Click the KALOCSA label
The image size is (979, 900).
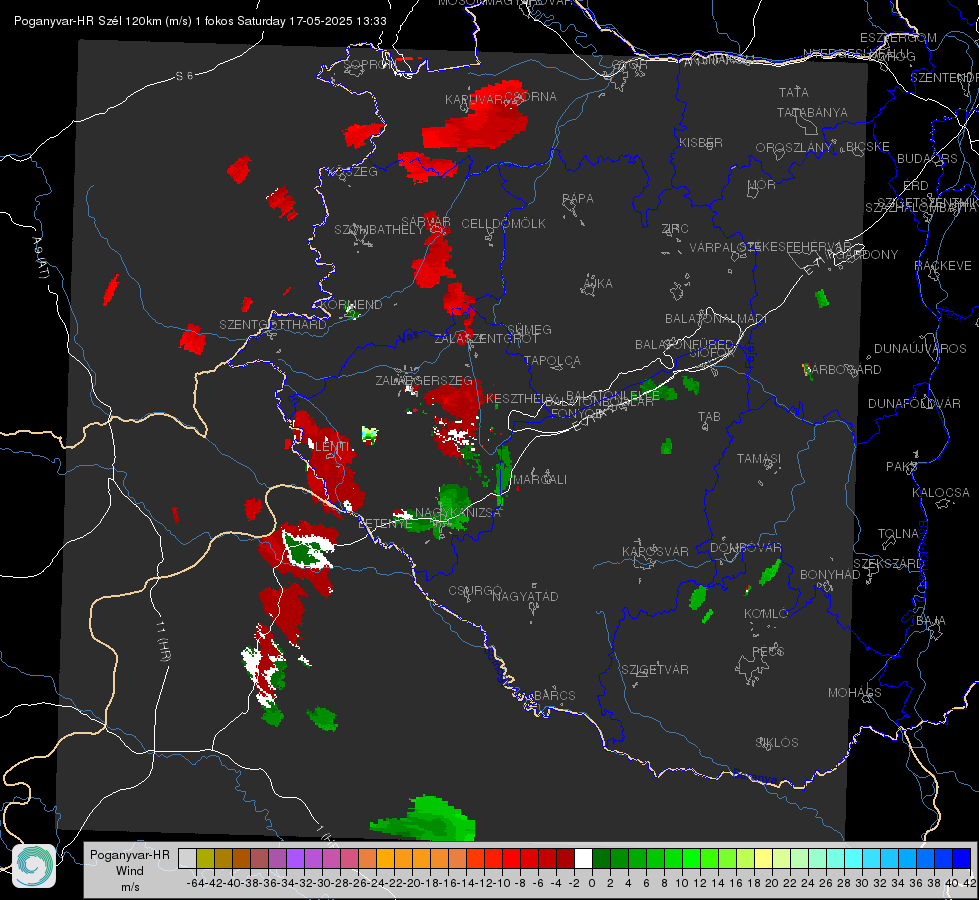(x=940, y=493)
